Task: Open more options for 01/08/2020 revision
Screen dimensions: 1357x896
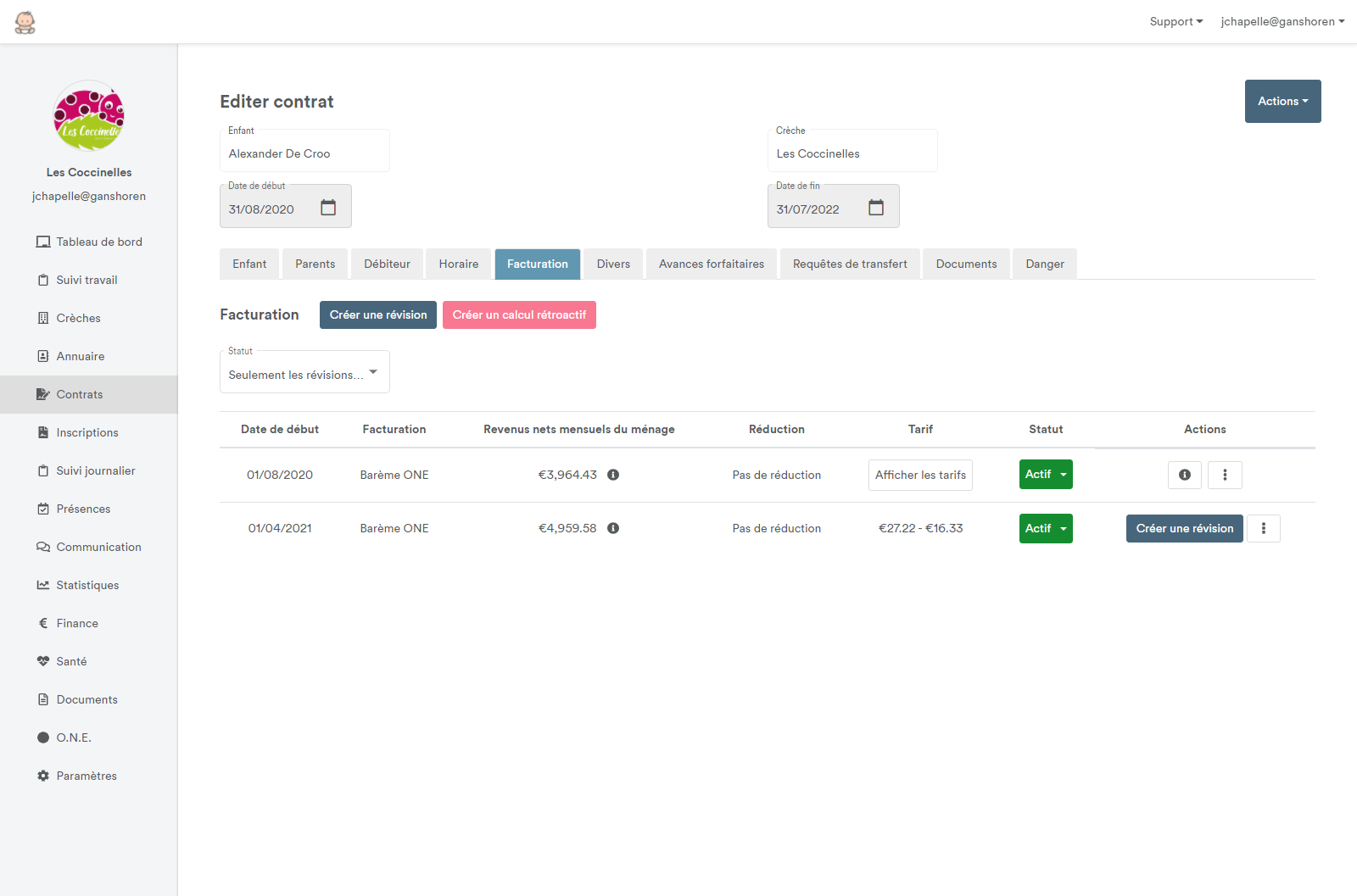Action: [1225, 475]
